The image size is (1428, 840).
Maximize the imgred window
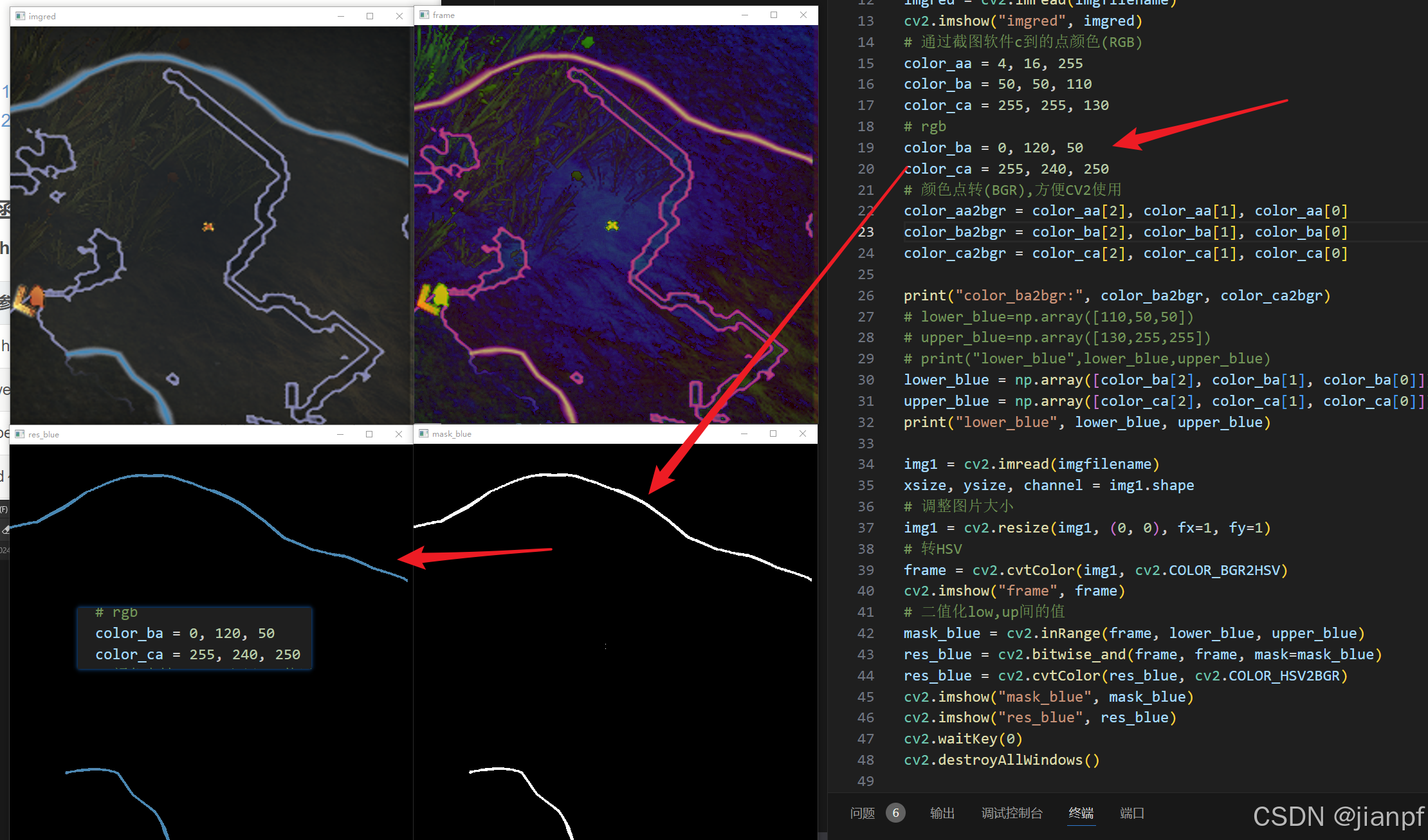click(x=370, y=16)
